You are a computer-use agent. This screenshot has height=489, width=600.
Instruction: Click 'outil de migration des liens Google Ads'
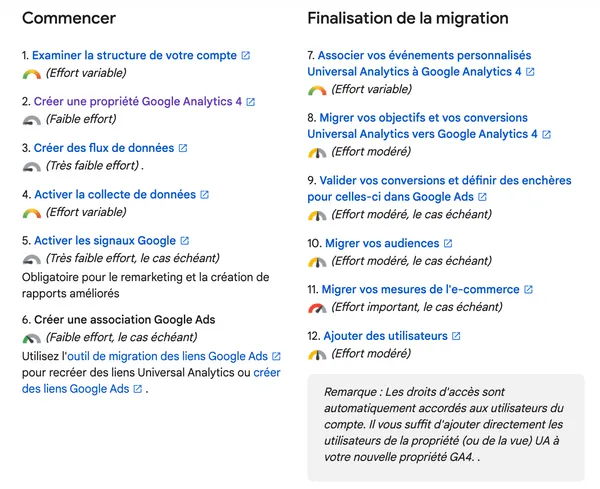tap(167, 356)
